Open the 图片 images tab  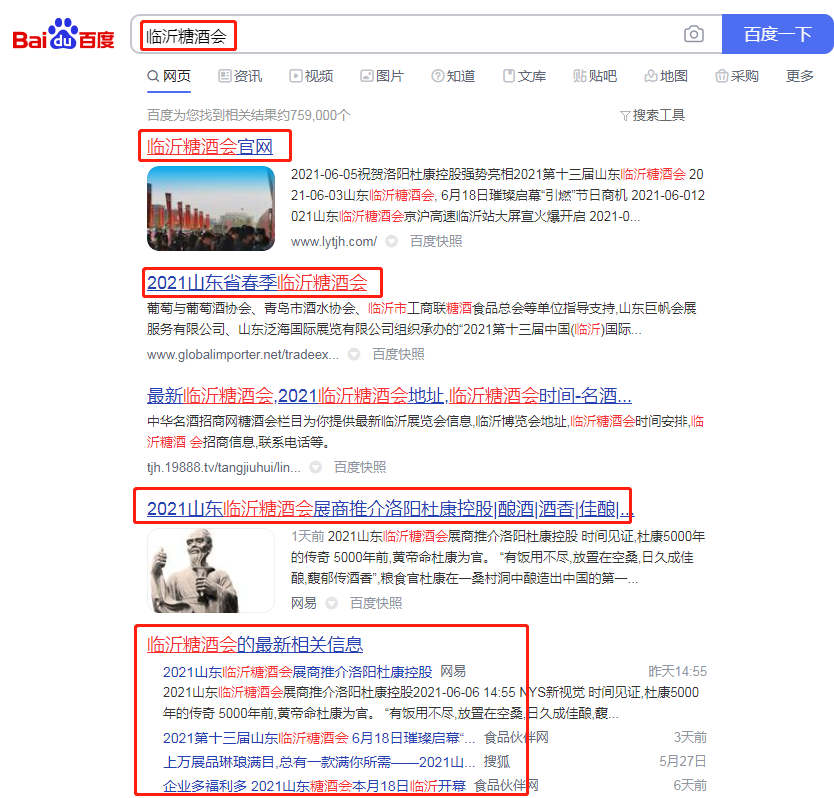[x=382, y=76]
